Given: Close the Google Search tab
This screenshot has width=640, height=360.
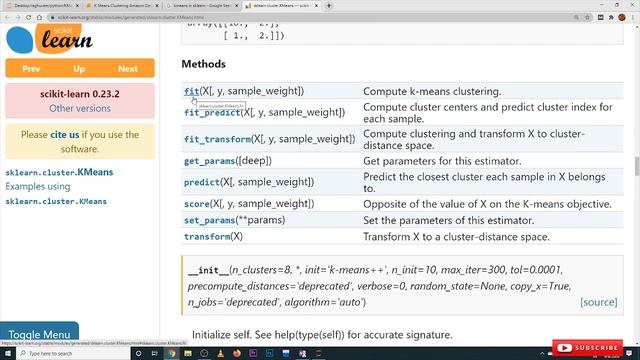Looking at the screenshot, I should click(236, 6).
